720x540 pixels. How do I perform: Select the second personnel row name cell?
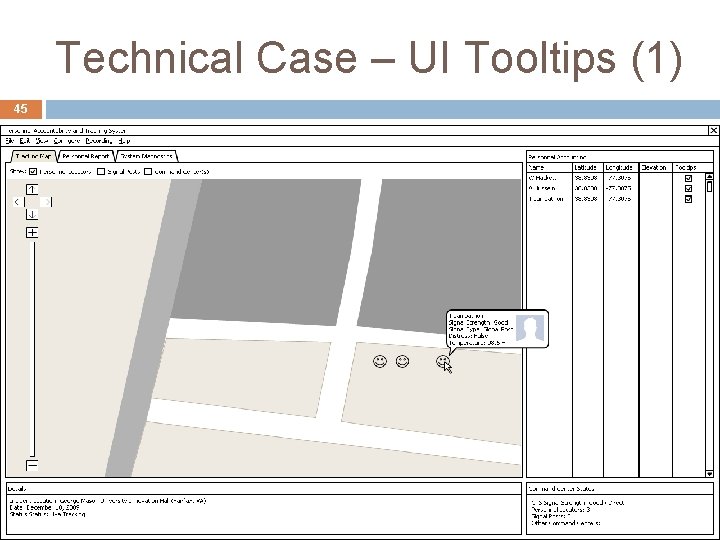point(549,188)
